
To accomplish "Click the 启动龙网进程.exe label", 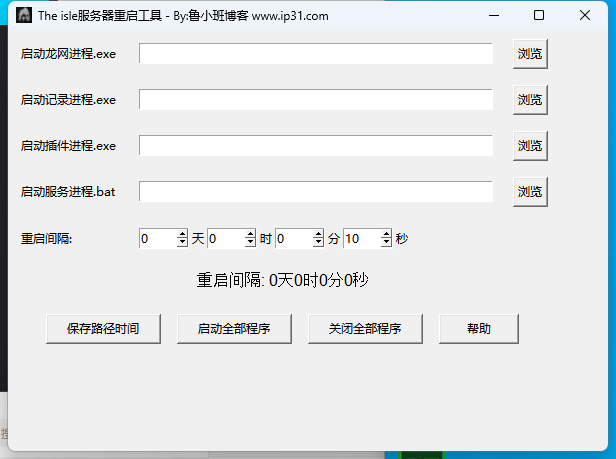I will pos(68,54).
